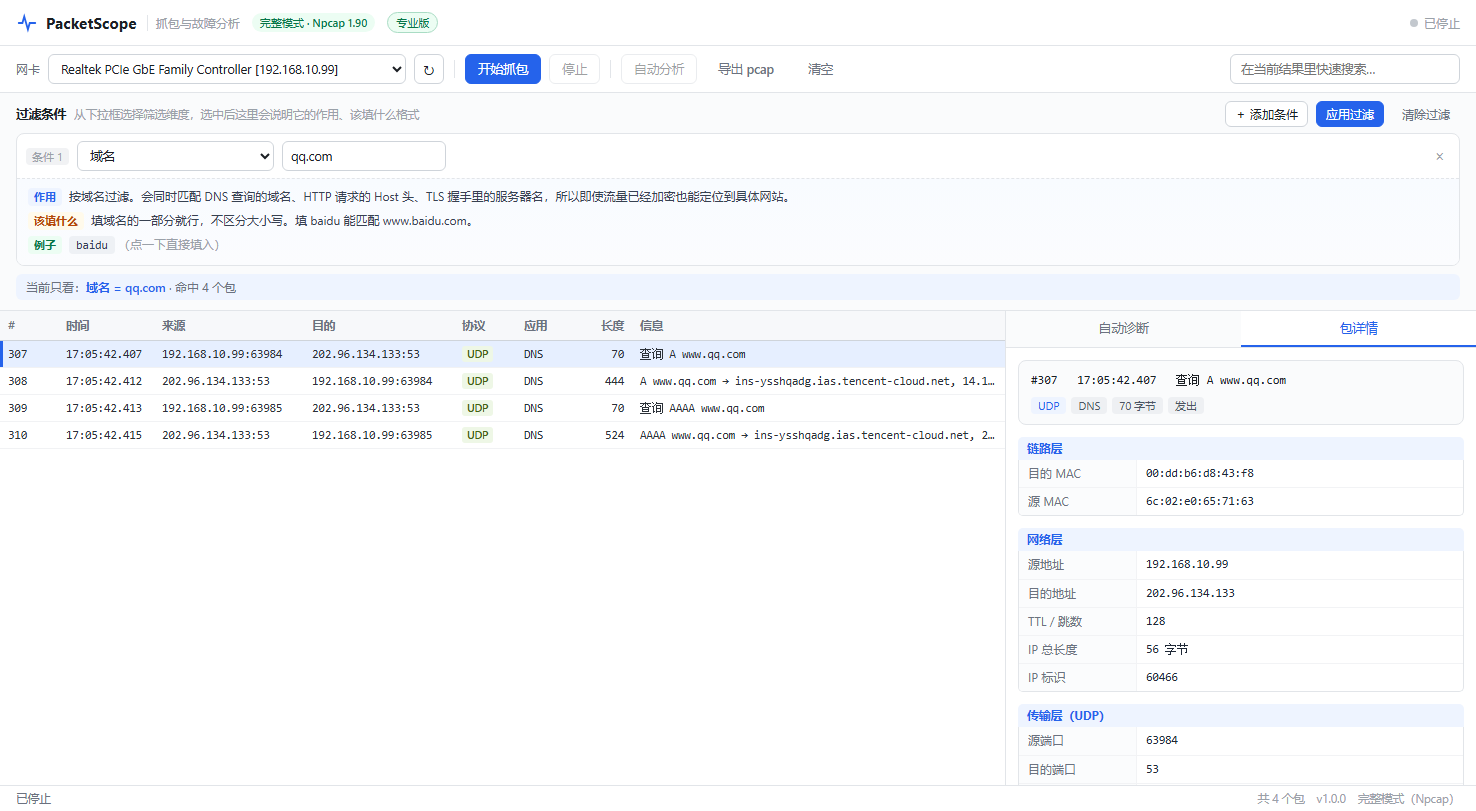Screen dimensions: 1476x811
Task: Select packet row 310
Action: pos(502,435)
